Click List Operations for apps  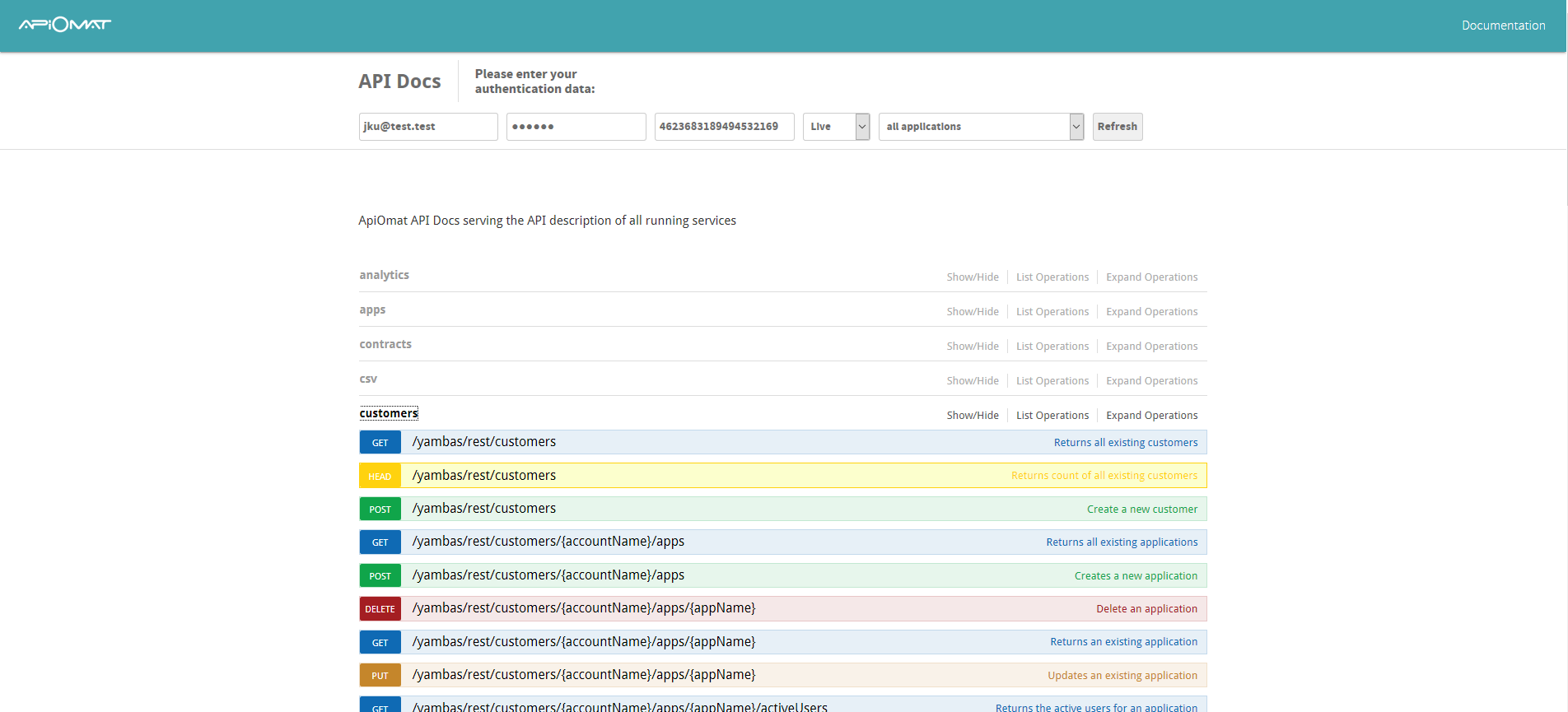pyautogui.click(x=1052, y=312)
